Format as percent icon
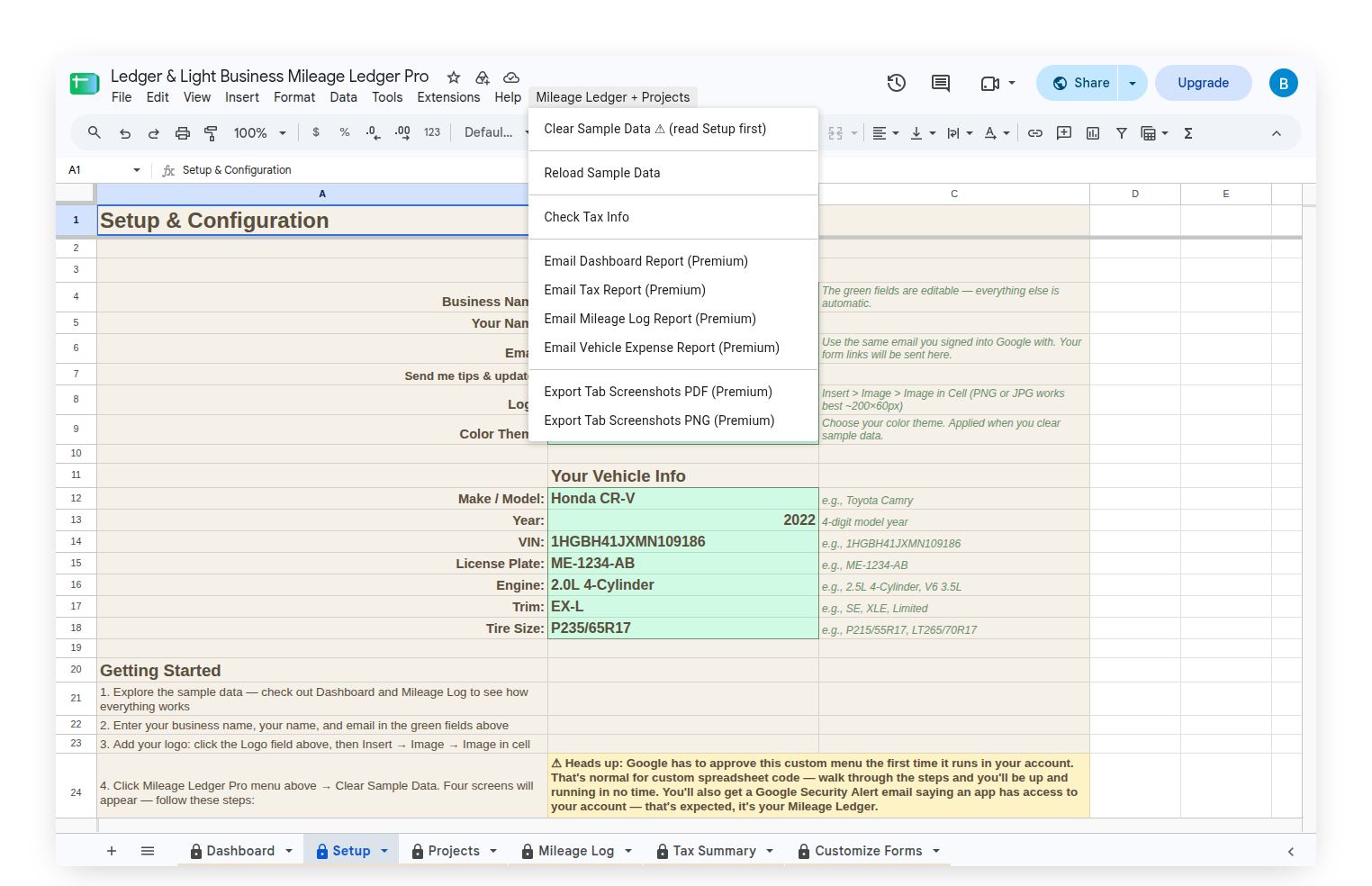 tap(345, 132)
